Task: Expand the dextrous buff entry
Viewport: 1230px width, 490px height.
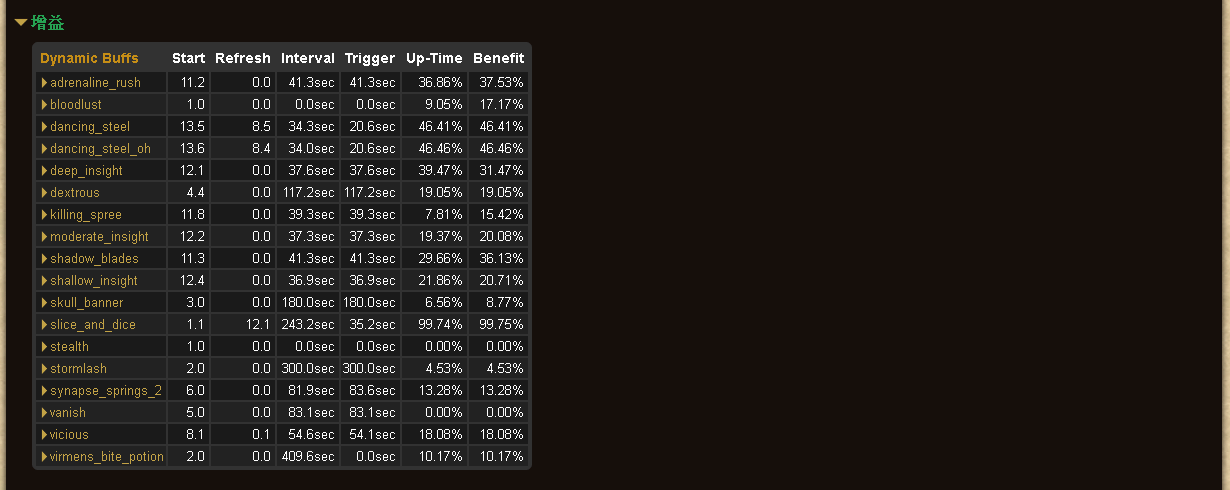Action: point(75,193)
